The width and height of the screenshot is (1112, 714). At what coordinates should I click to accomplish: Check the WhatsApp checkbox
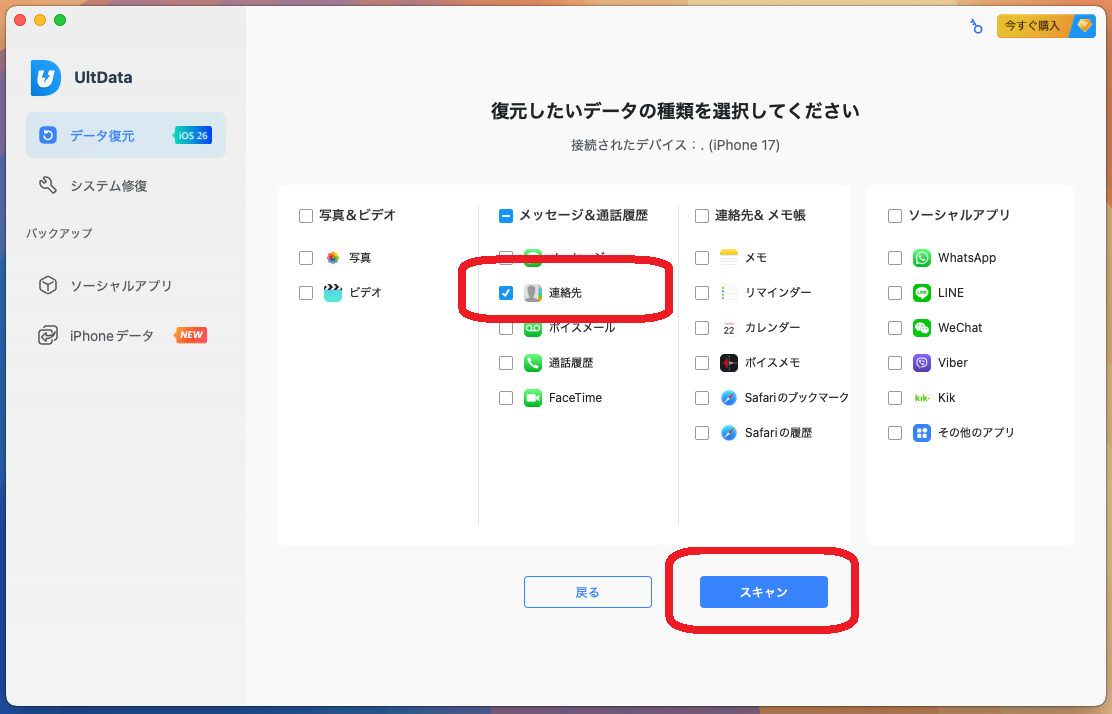tap(895, 258)
